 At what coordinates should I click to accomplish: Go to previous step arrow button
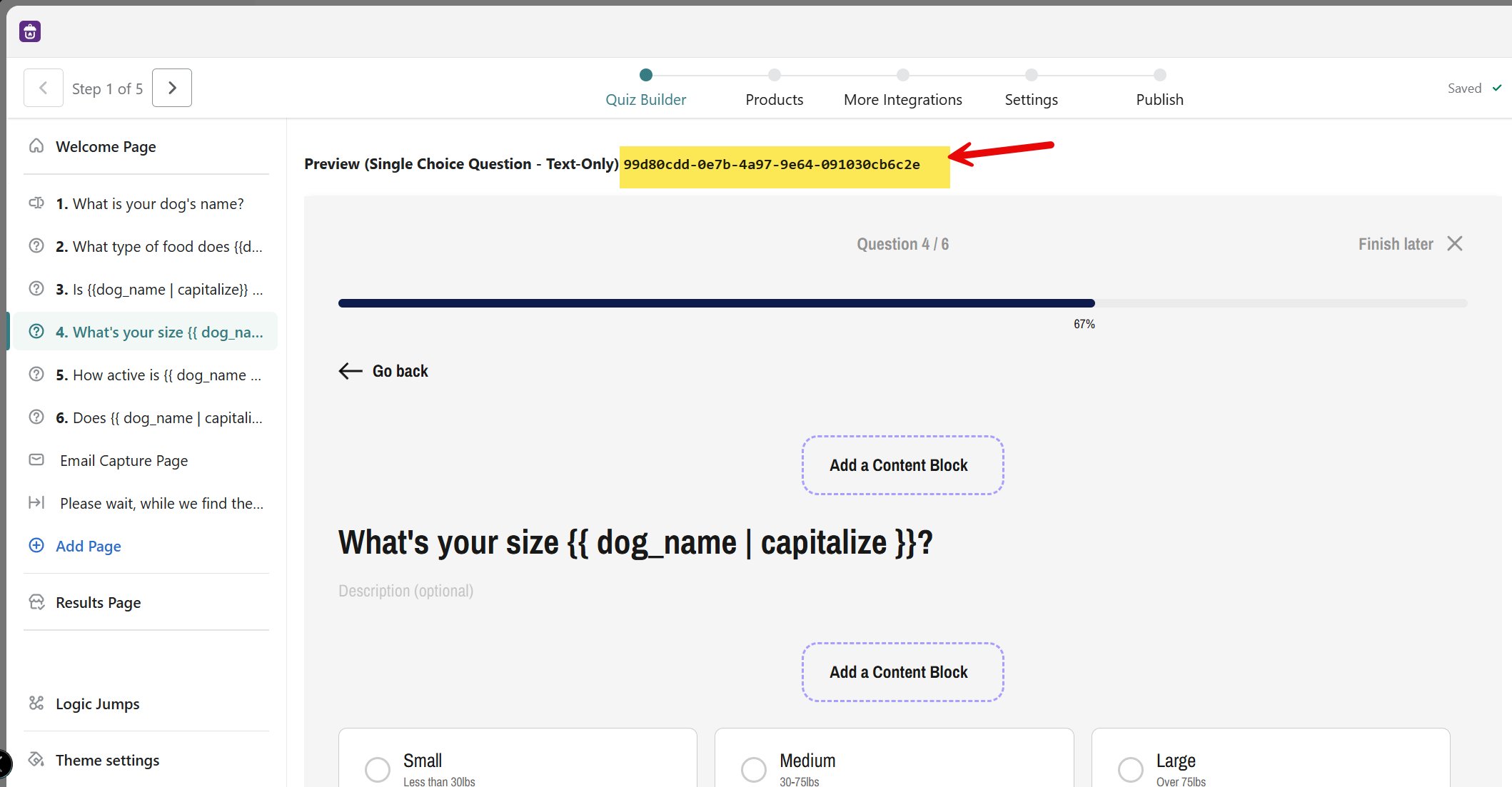44,88
